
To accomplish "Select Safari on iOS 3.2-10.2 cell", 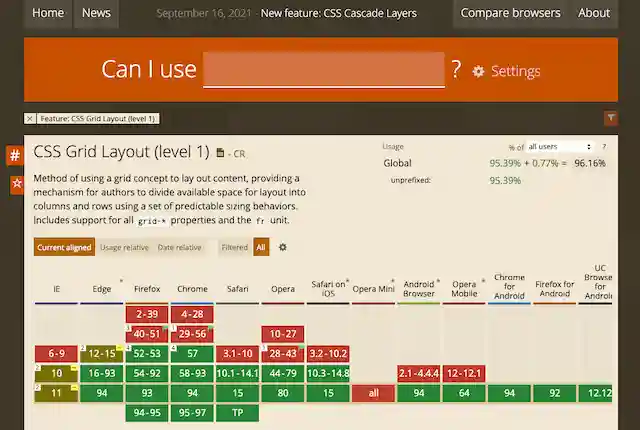I will click(328, 354).
